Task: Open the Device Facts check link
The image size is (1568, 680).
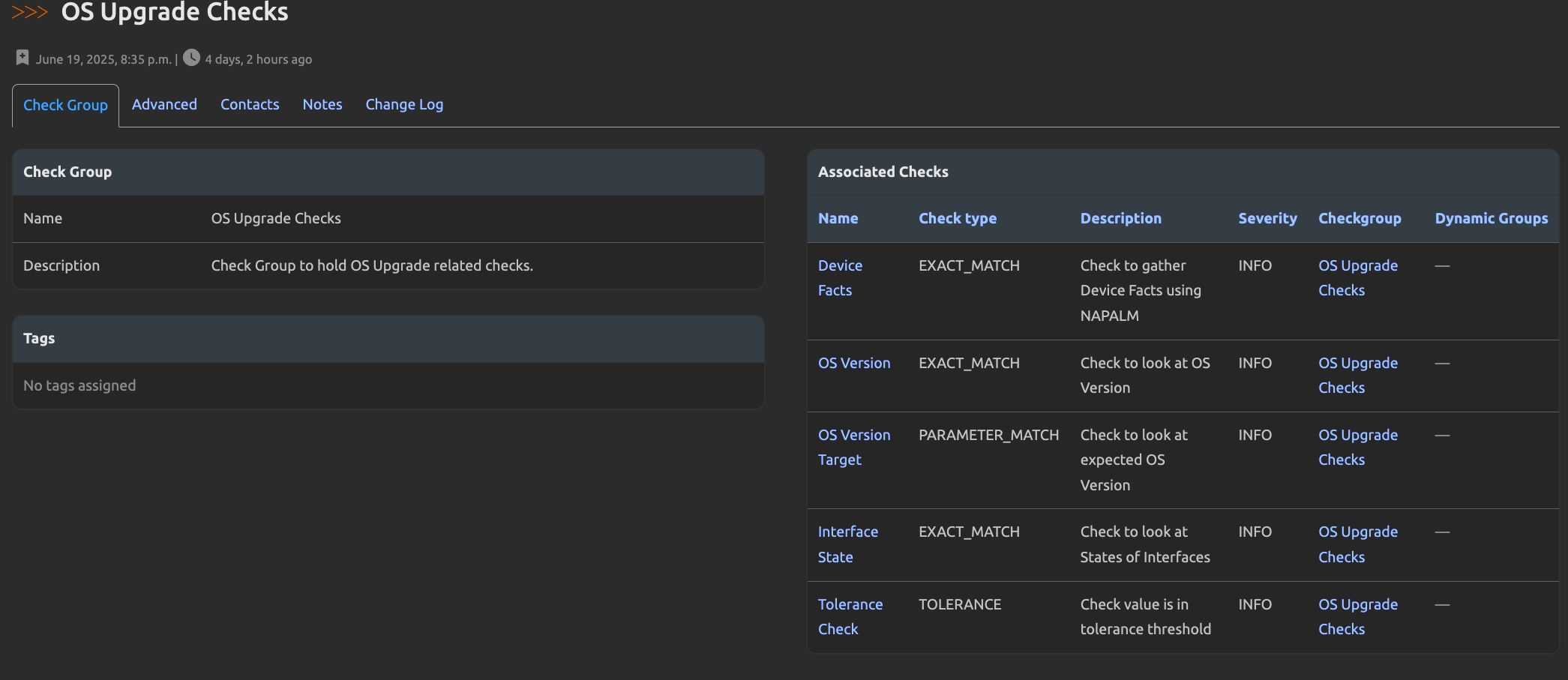Action: click(x=839, y=277)
